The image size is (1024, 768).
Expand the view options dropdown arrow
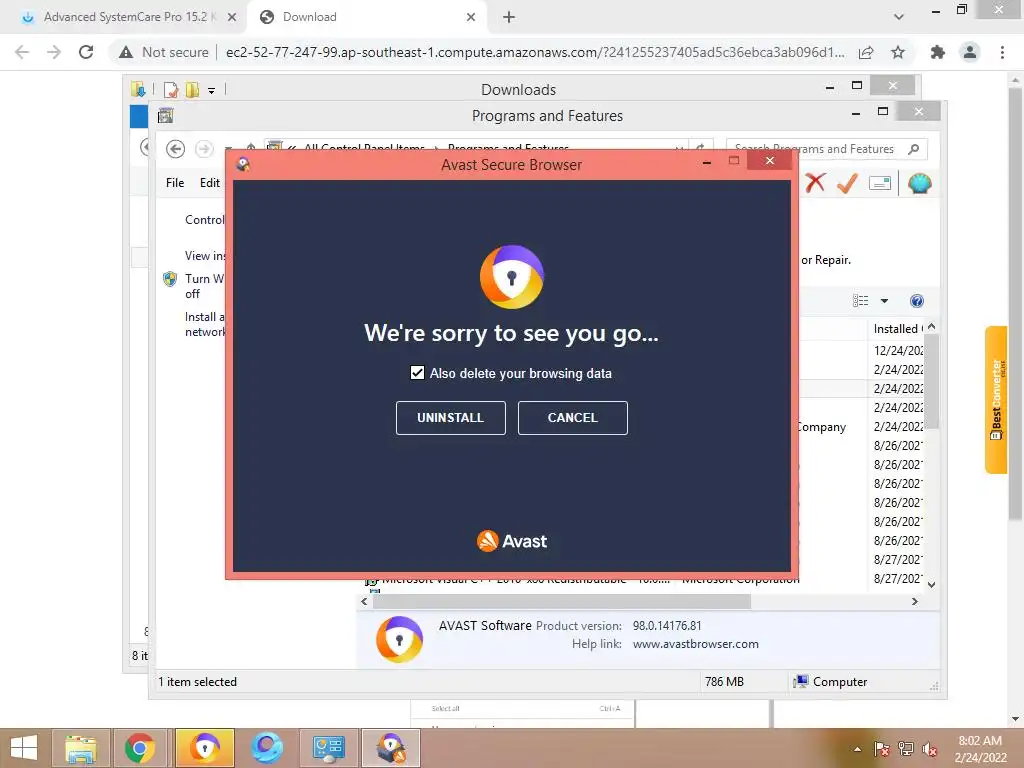884,301
